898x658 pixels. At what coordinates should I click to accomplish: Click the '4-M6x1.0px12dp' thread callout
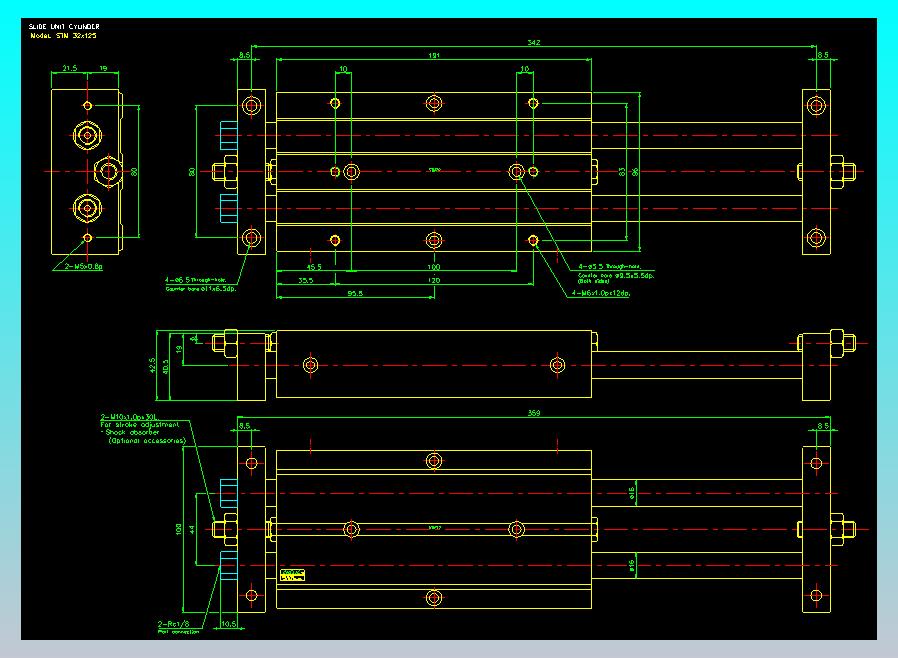(x=601, y=293)
